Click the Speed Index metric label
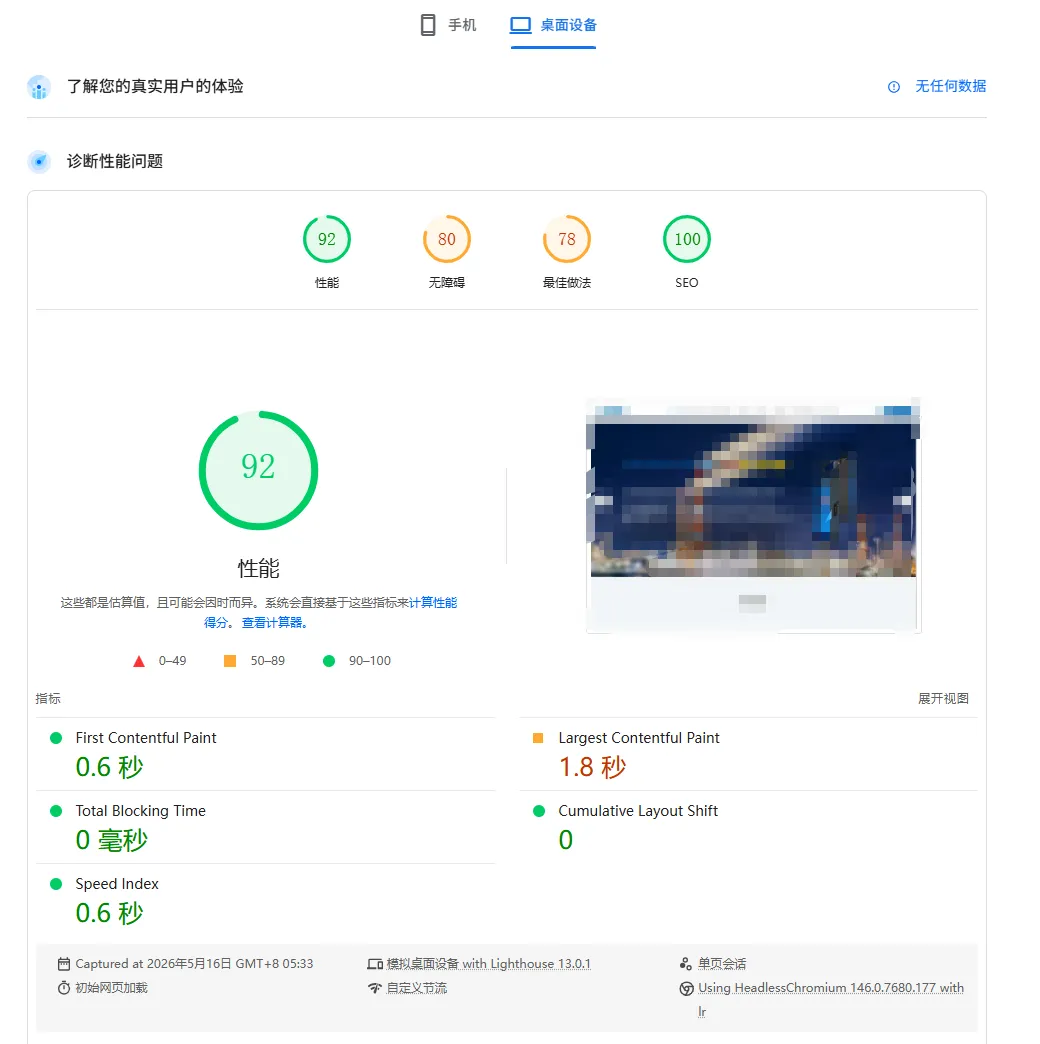 click(117, 884)
